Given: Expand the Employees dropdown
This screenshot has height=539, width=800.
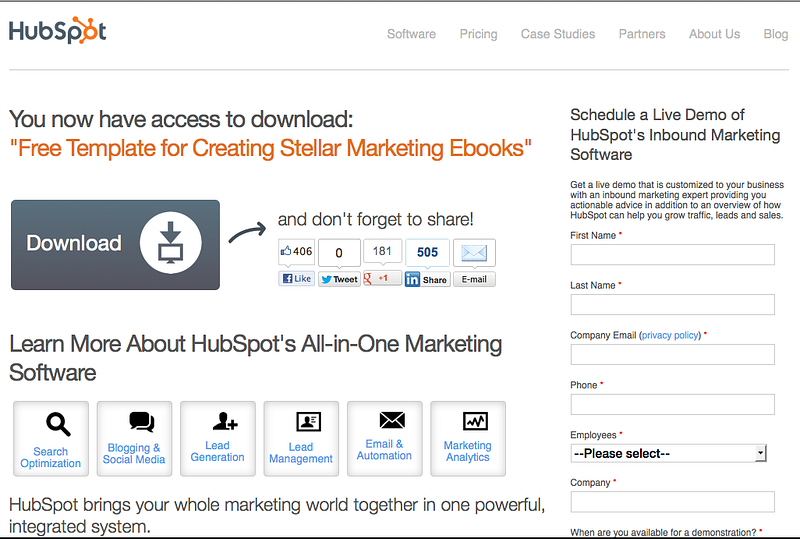Looking at the screenshot, I should 668,453.
